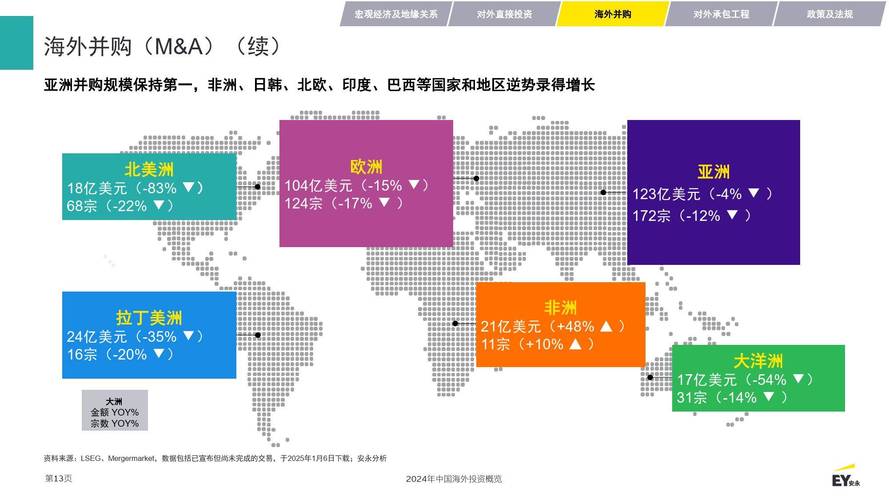
Task: Click the gray 大洲 legend box
Action: (x=114, y=411)
